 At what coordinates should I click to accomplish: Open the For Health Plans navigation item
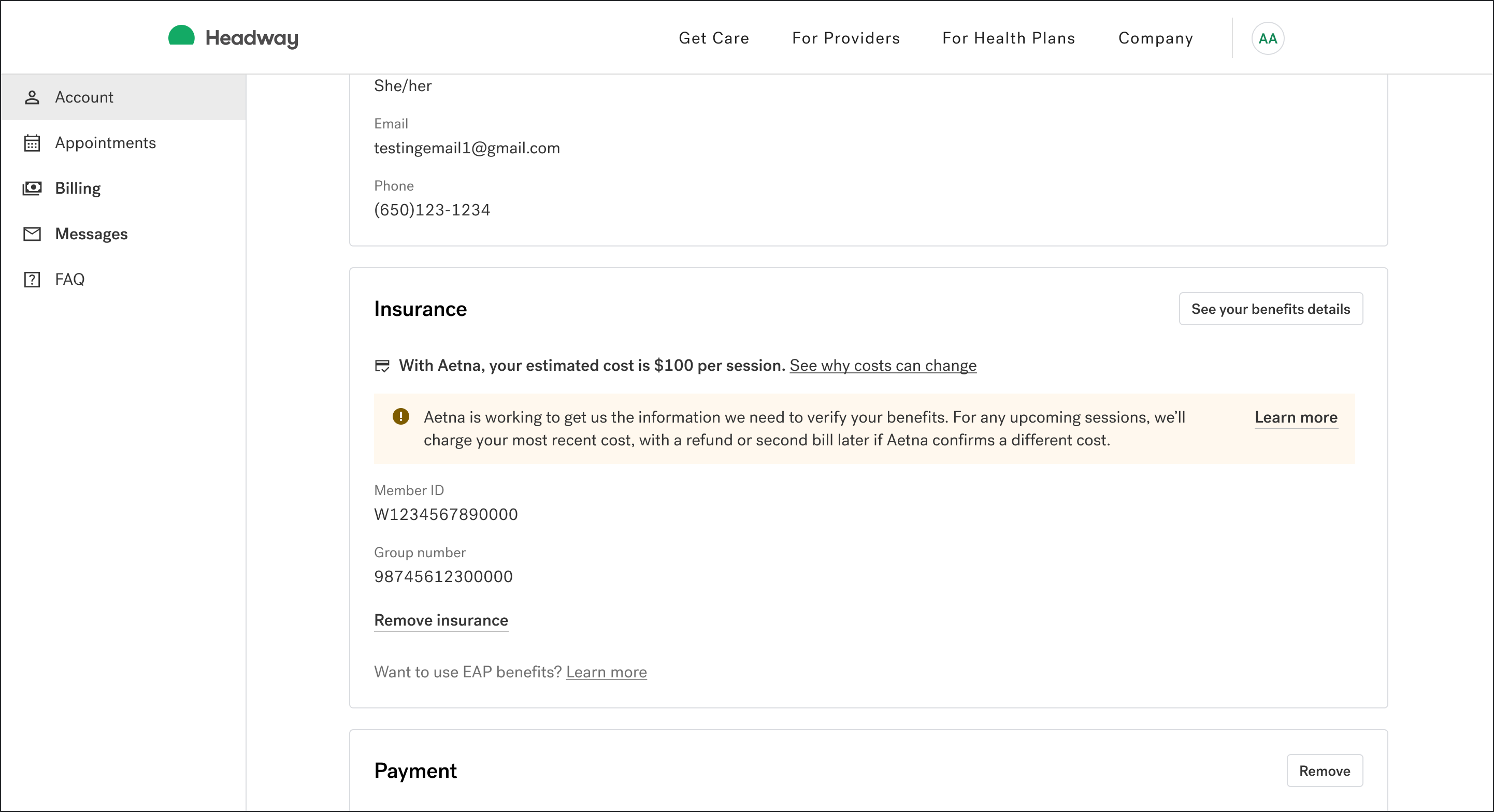[1009, 38]
